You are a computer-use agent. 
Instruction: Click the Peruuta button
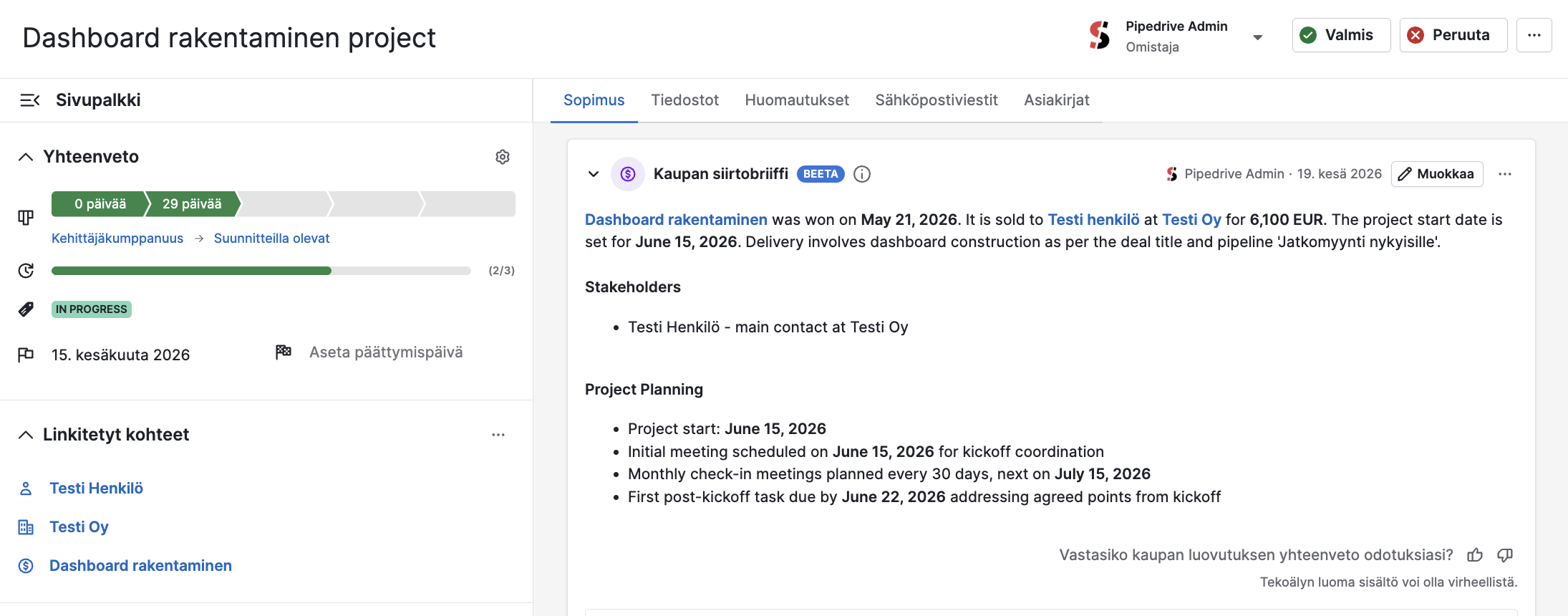click(x=1453, y=35)
